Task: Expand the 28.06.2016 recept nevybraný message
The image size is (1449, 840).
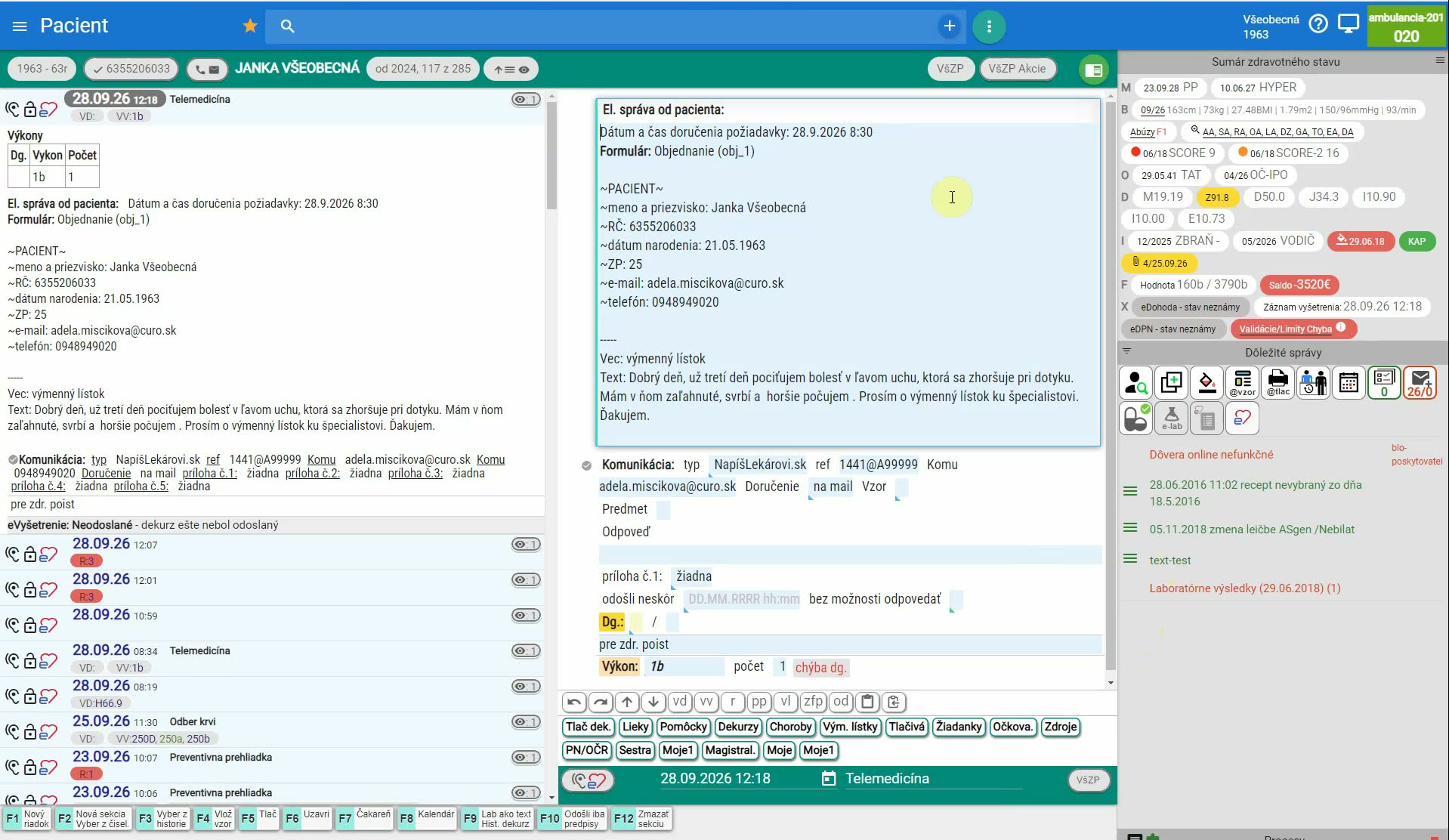Action: click(x=1130, y=492)
